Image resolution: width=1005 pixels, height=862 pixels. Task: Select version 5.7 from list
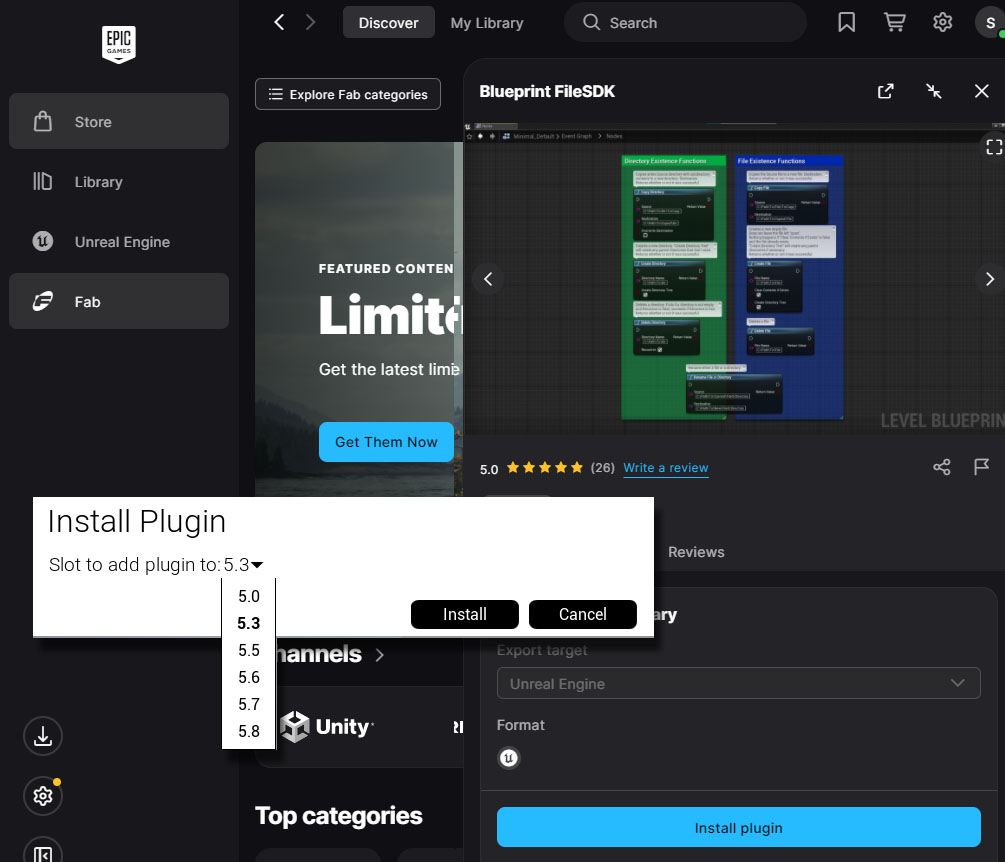(249, 704)
